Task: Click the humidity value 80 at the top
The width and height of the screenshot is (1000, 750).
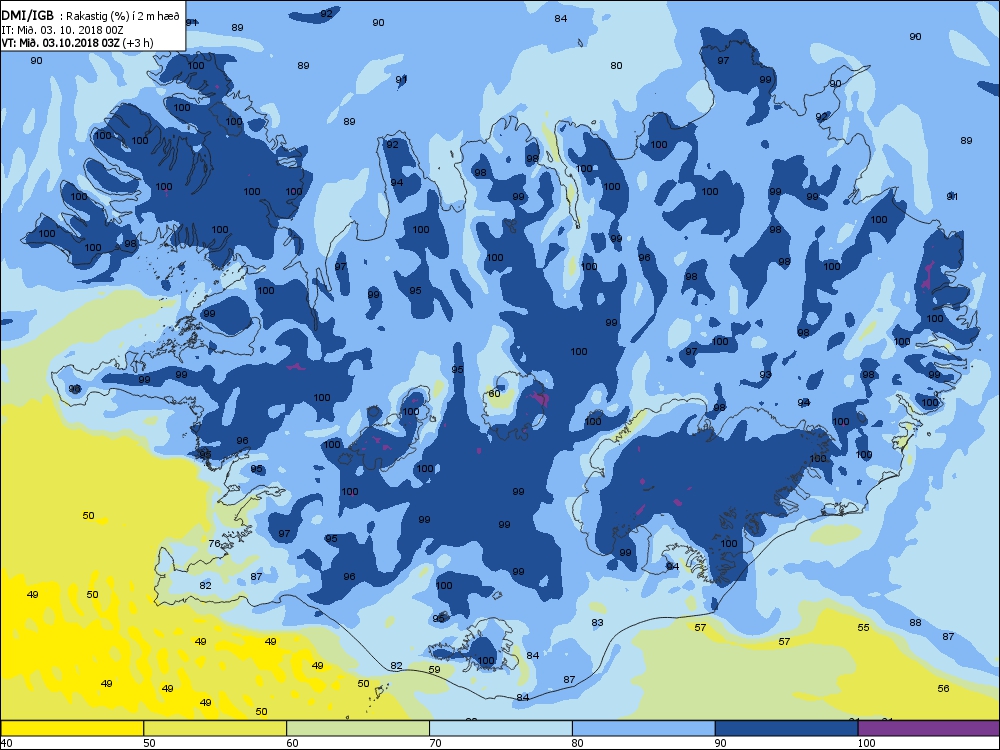Action: [616, 66]
